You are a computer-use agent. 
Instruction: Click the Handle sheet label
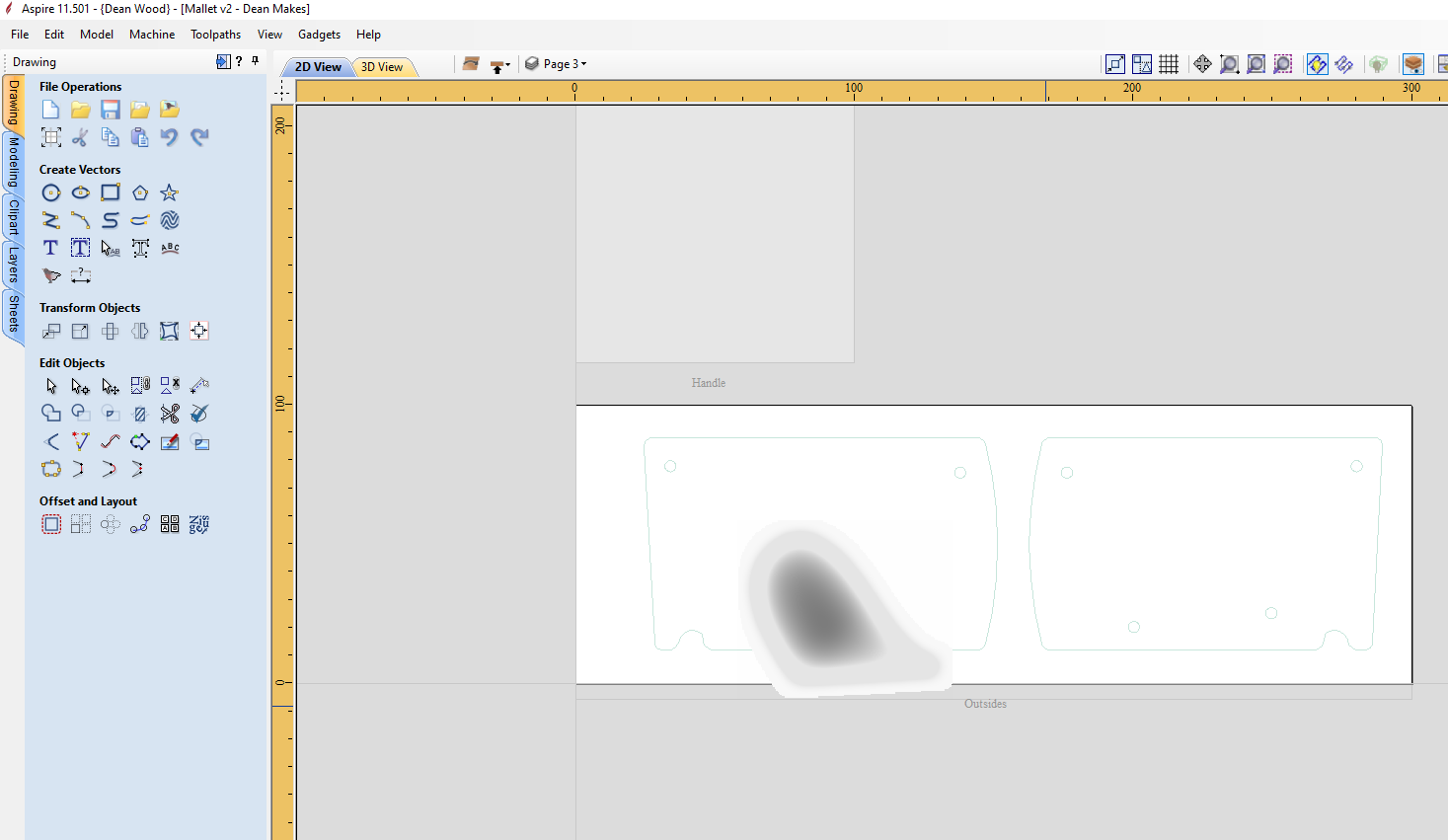[709, 383]
